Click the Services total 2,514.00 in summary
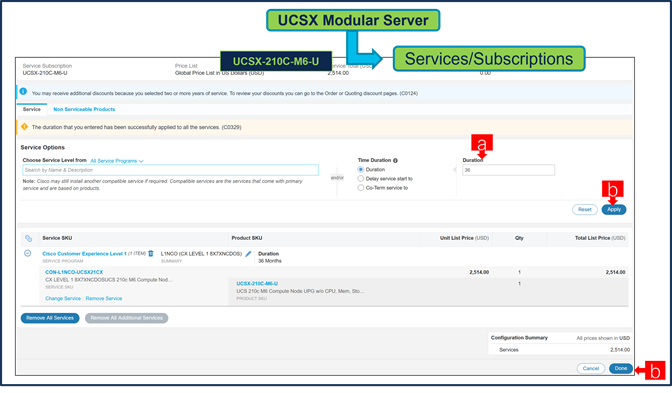The image size is (672, 393). coord(620,350)
